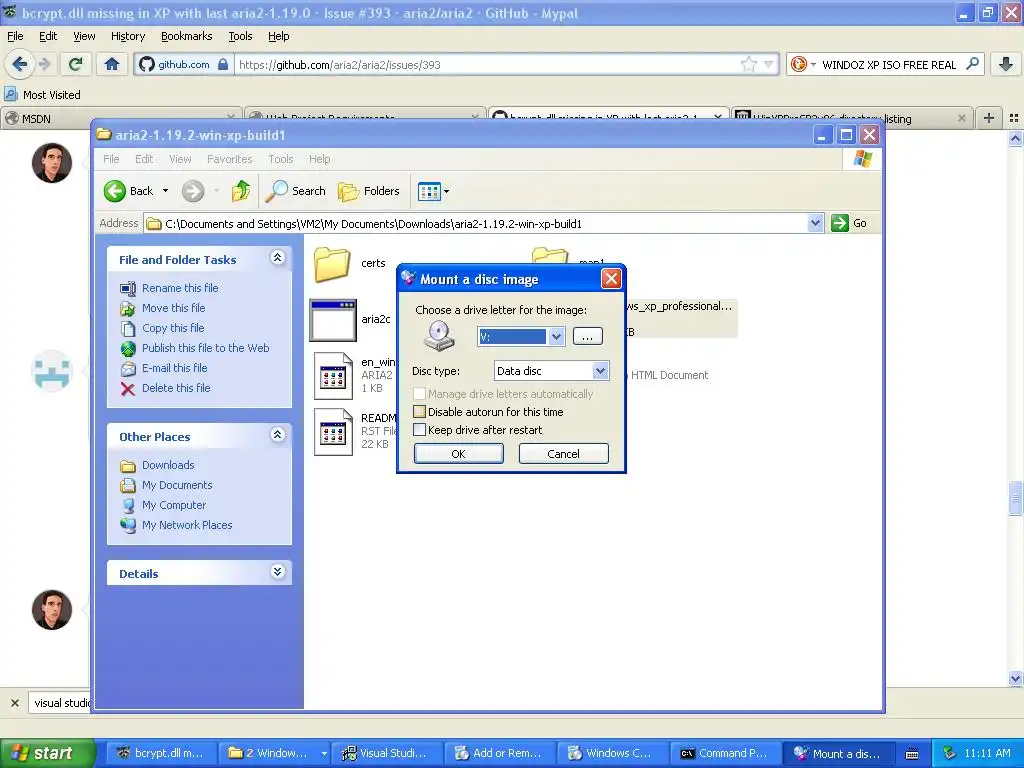The width and height of the screenshot is (1024, 768).
Task: Click the browser page vertical scrollbar thumb
Action: click(x=1015, y=498)
